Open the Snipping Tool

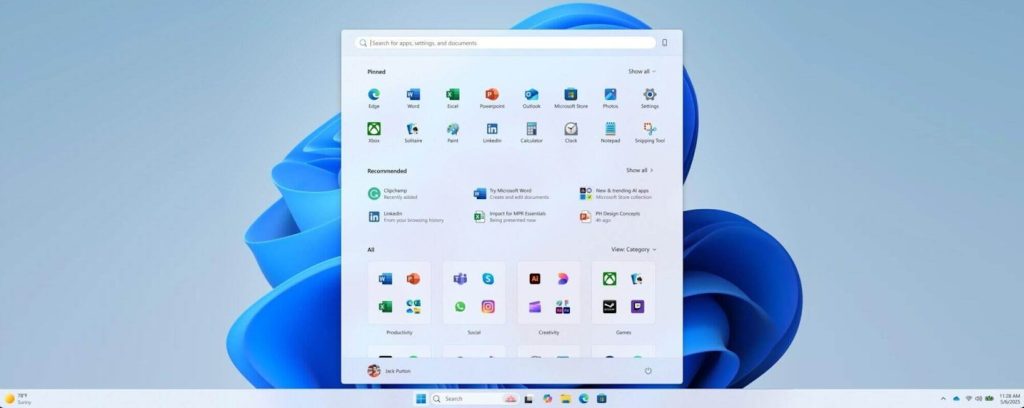click(649, 132)
